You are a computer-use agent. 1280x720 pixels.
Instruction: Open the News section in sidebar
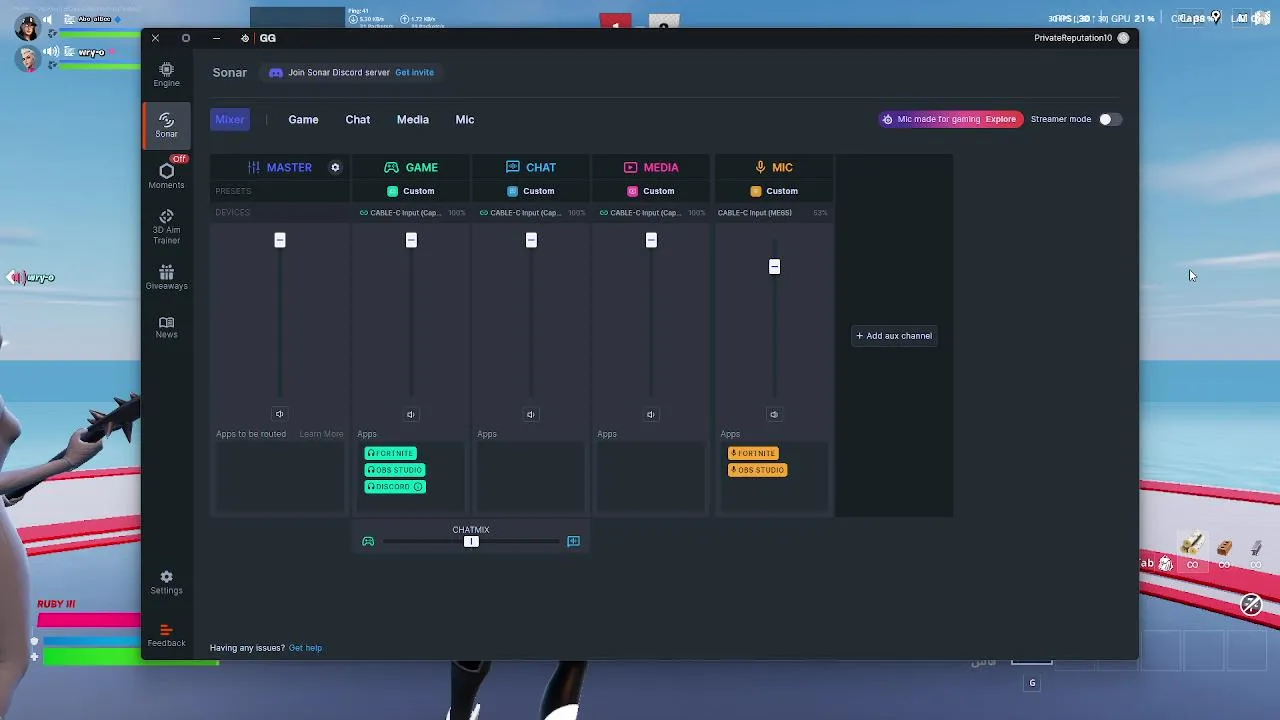point(166,327)
